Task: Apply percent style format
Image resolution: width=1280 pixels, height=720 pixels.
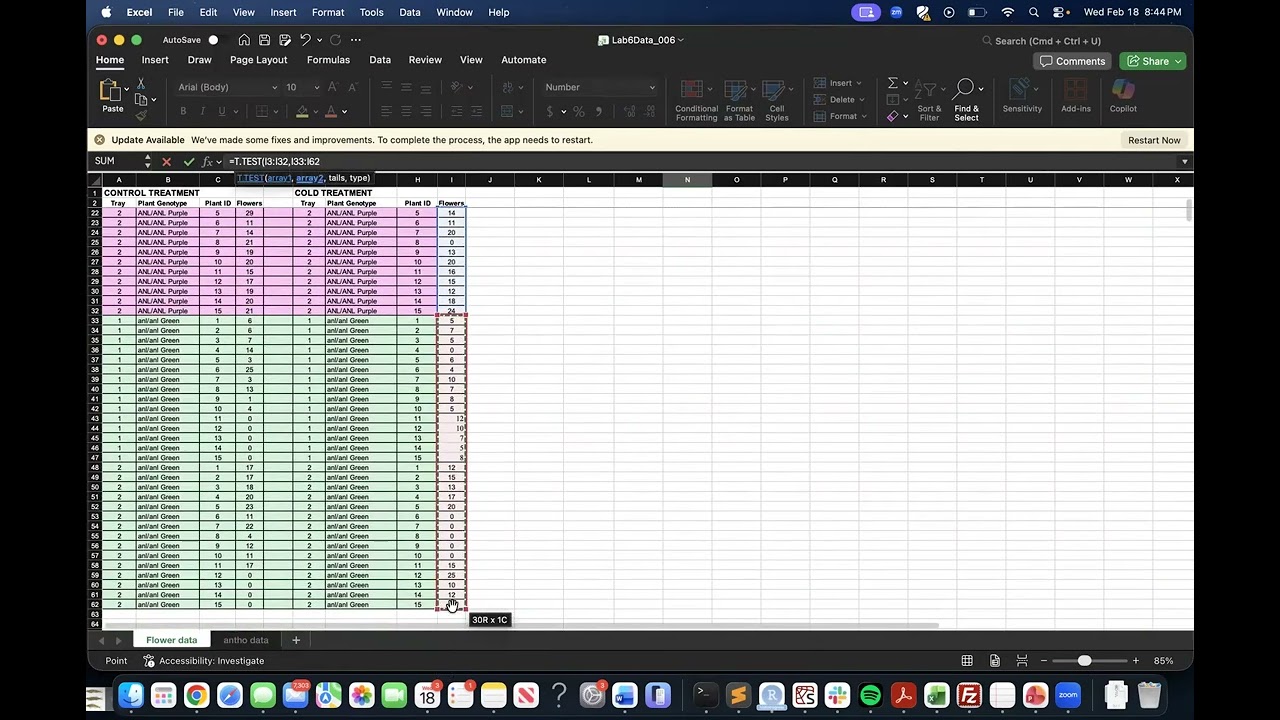Action: [x=579, y=111]
